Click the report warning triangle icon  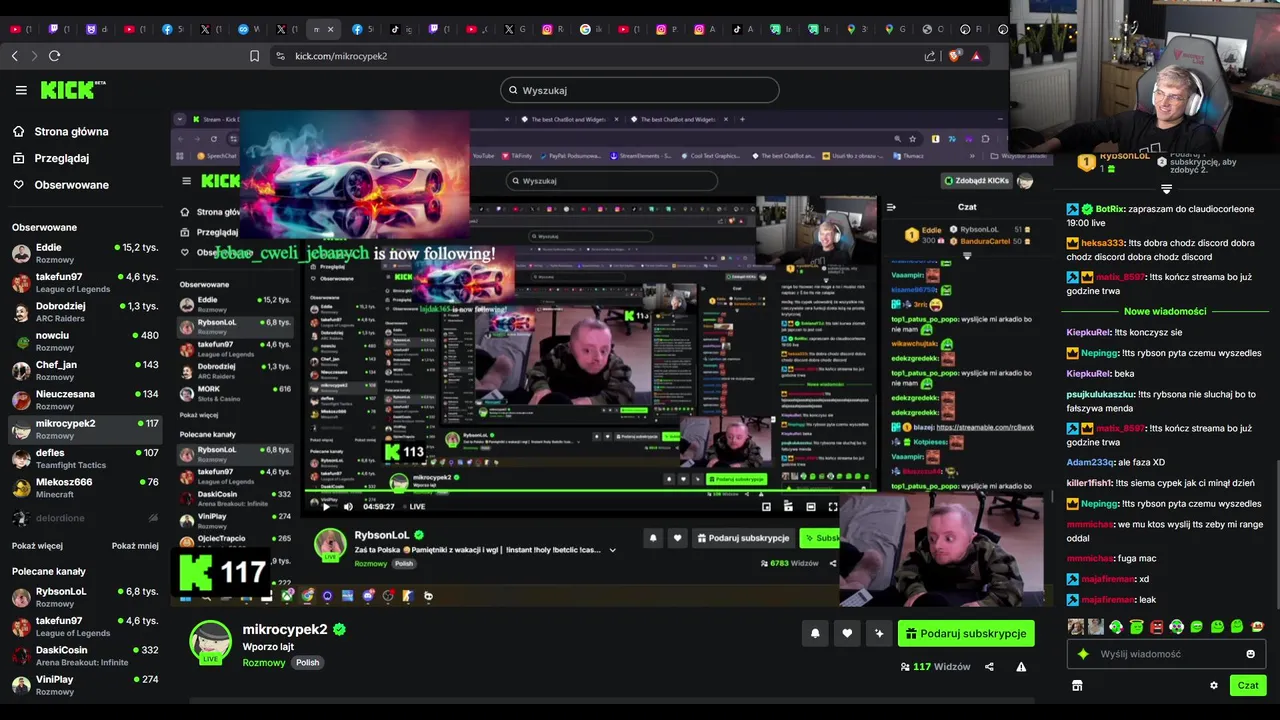point(1021,667)
